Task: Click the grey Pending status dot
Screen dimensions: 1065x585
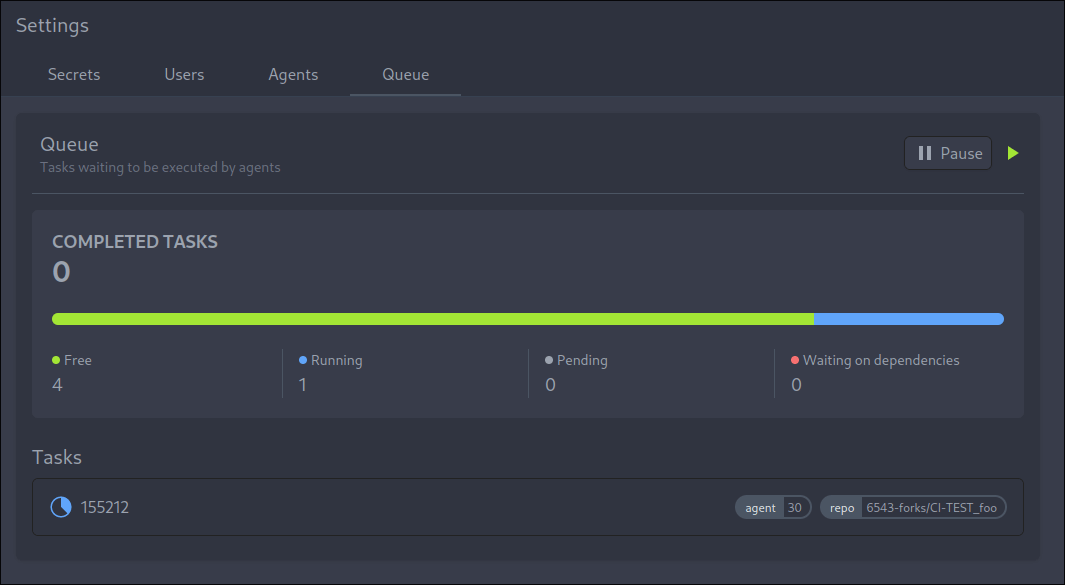Action: (x=550, y=359)
